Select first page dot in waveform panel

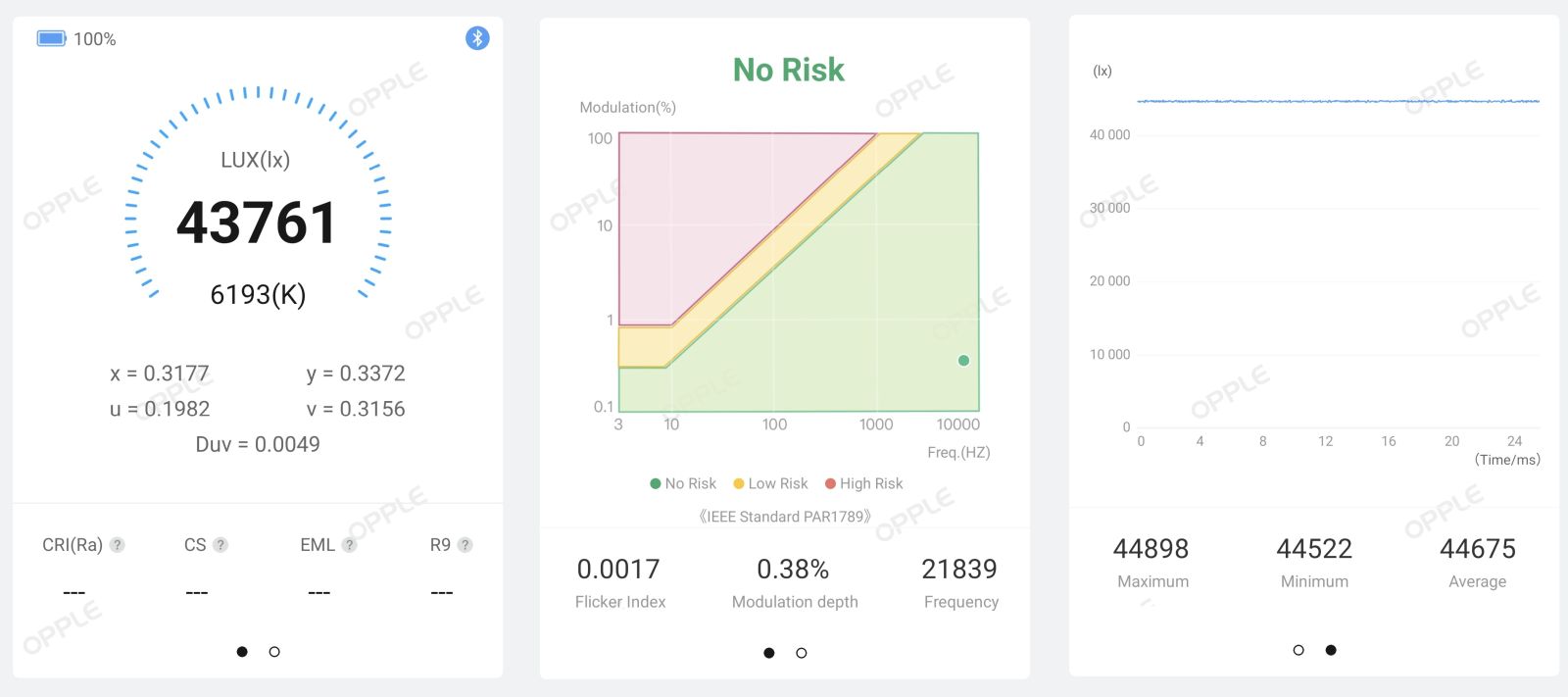pyautogui.click(x=1298, y=650)
